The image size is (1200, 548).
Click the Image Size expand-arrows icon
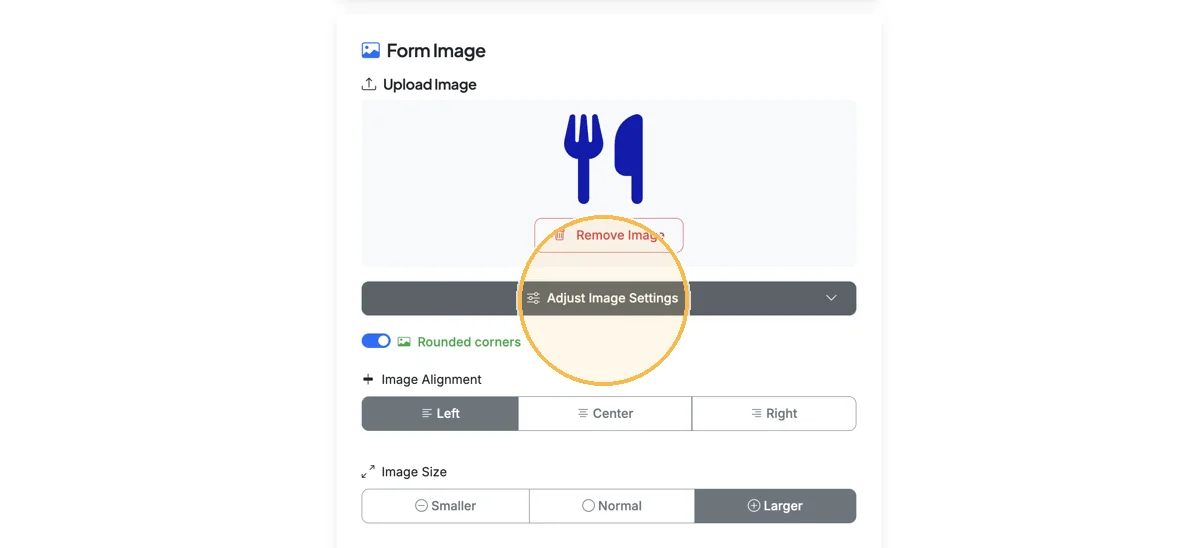(368, 472)
